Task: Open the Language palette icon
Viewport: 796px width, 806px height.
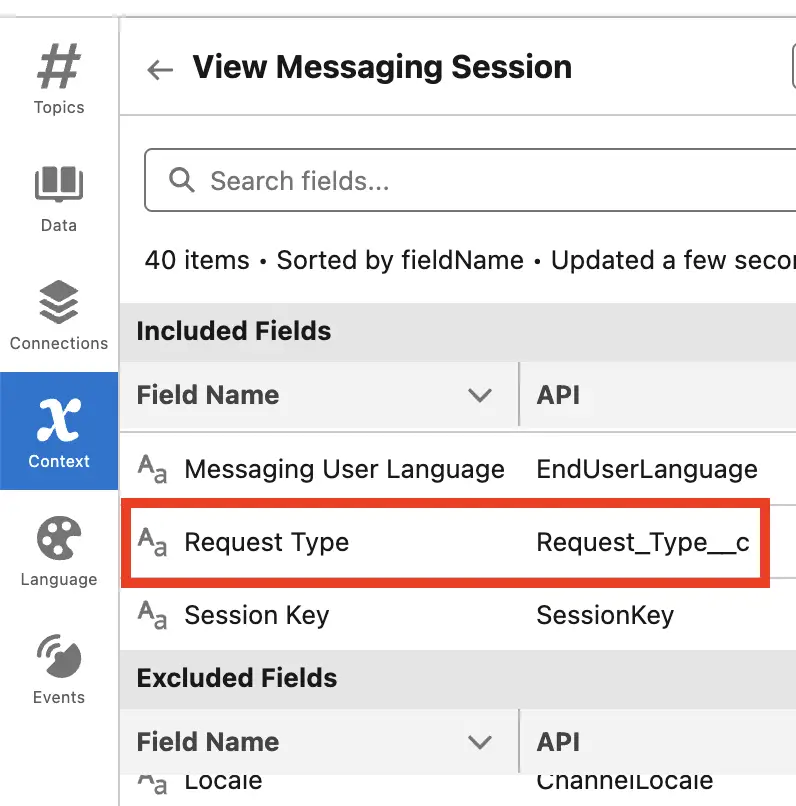Action: point(59,538)
